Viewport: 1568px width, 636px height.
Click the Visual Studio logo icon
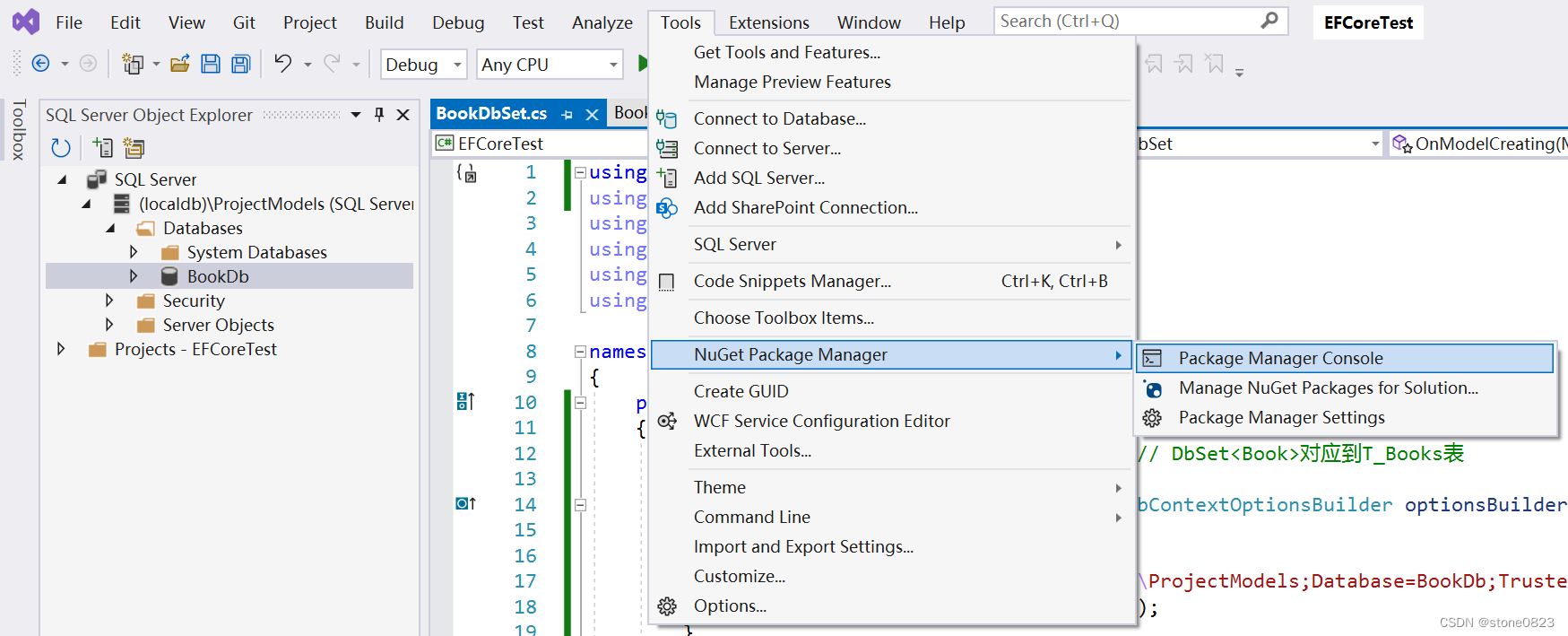coord(26,22)
